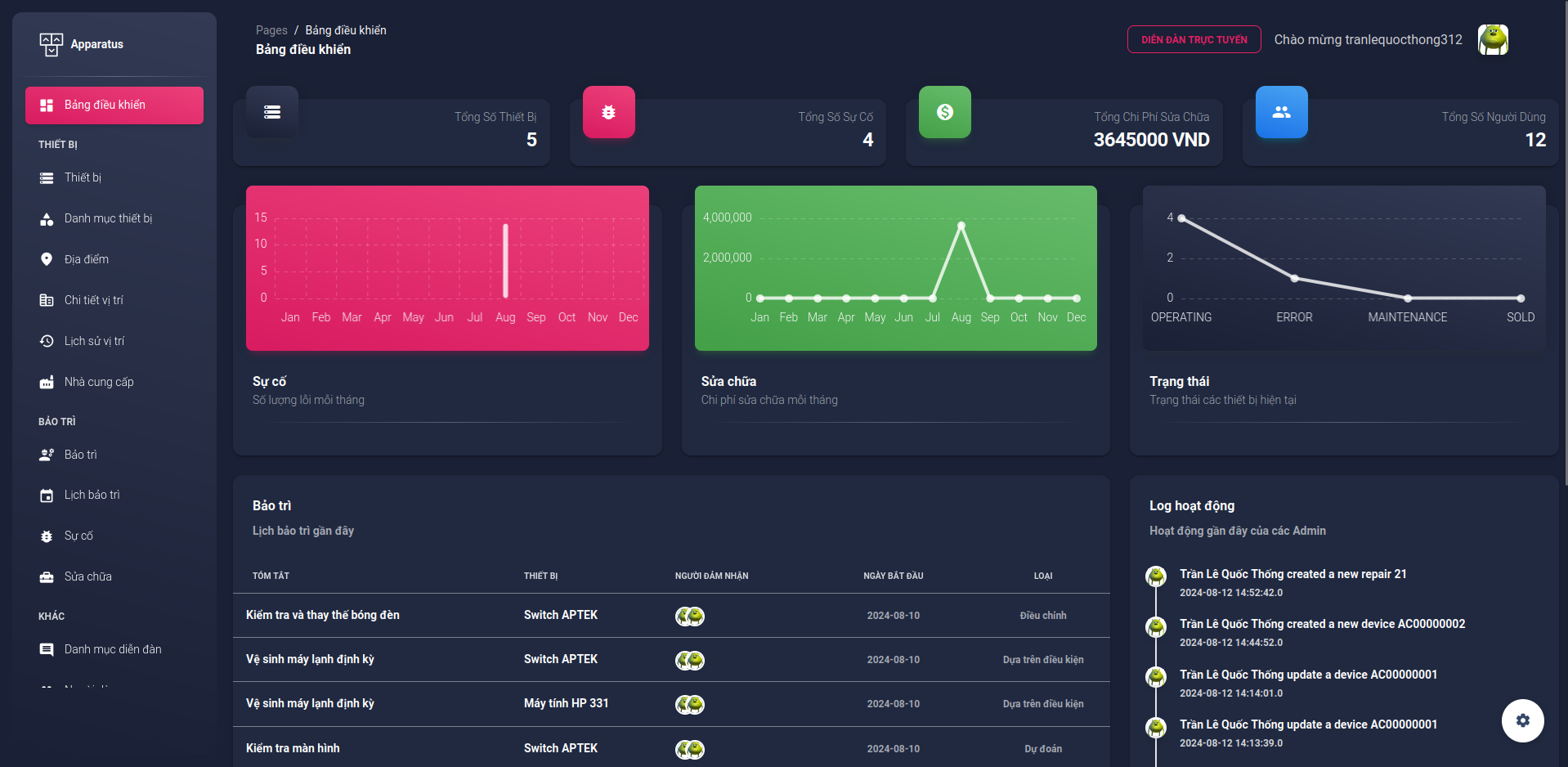Image resolution: width=1568 pixels, height=767 pixels.
Task: Go to Danh mục thiết bị in sidebar
Action: [x=108, y=218]
